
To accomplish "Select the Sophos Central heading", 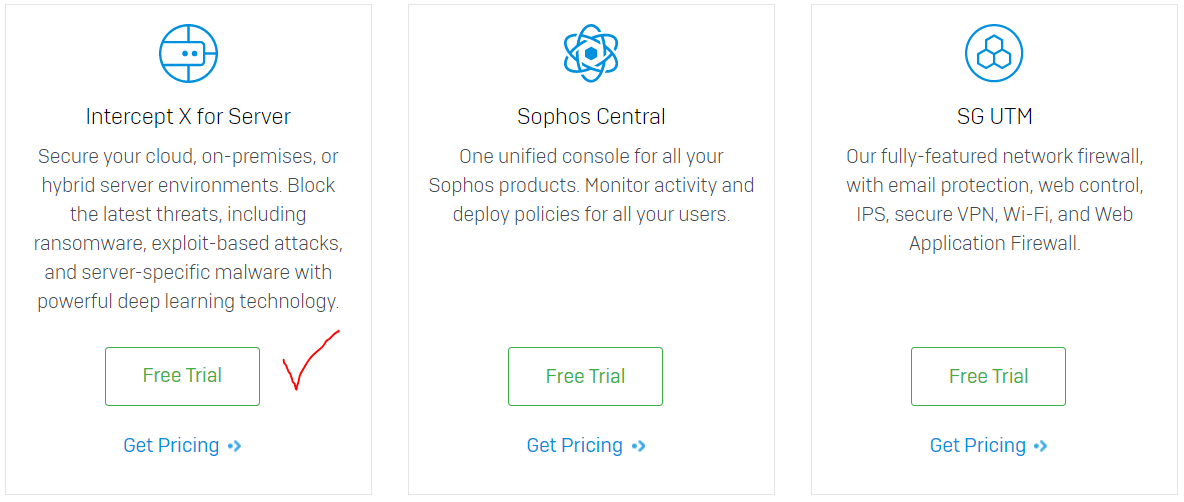I will tap(591, 117).
